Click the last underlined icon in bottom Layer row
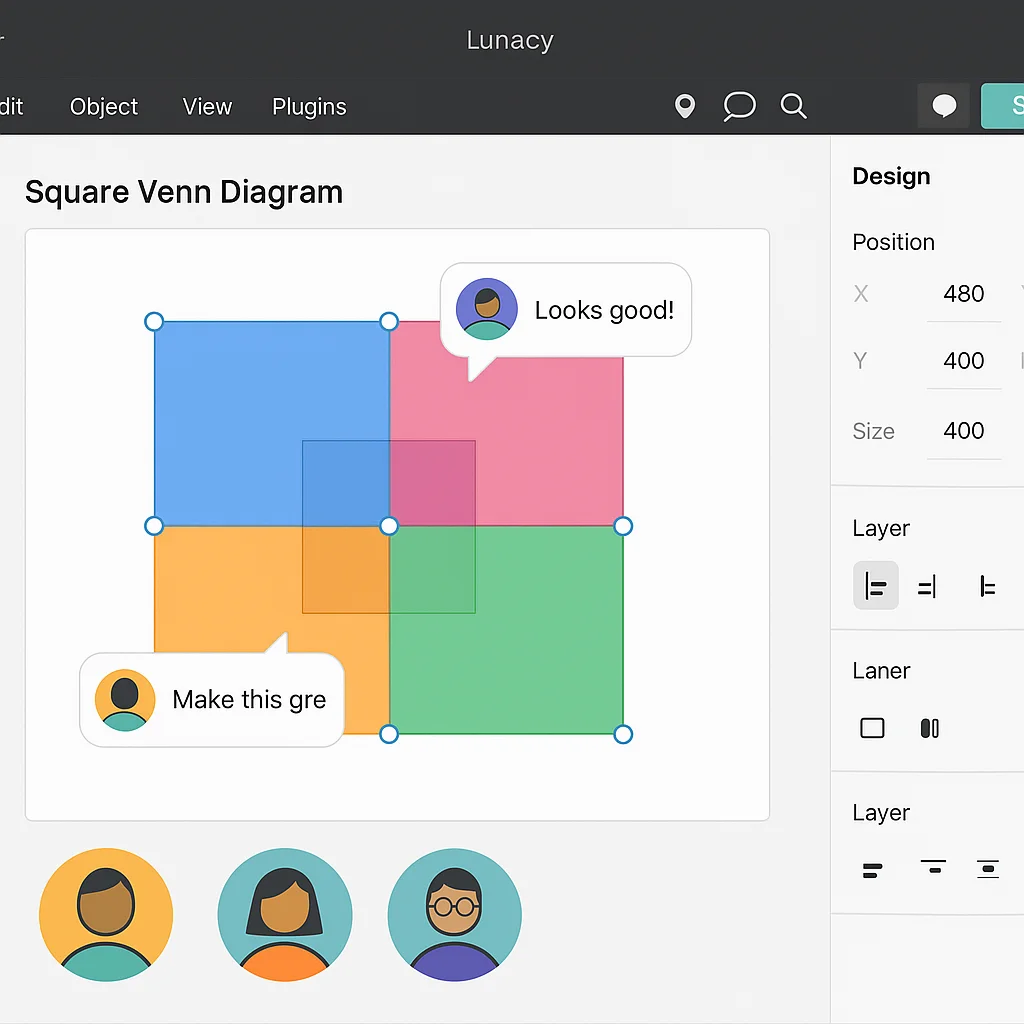Screen dimensions: 1024x1024 (x=988, y=869)
